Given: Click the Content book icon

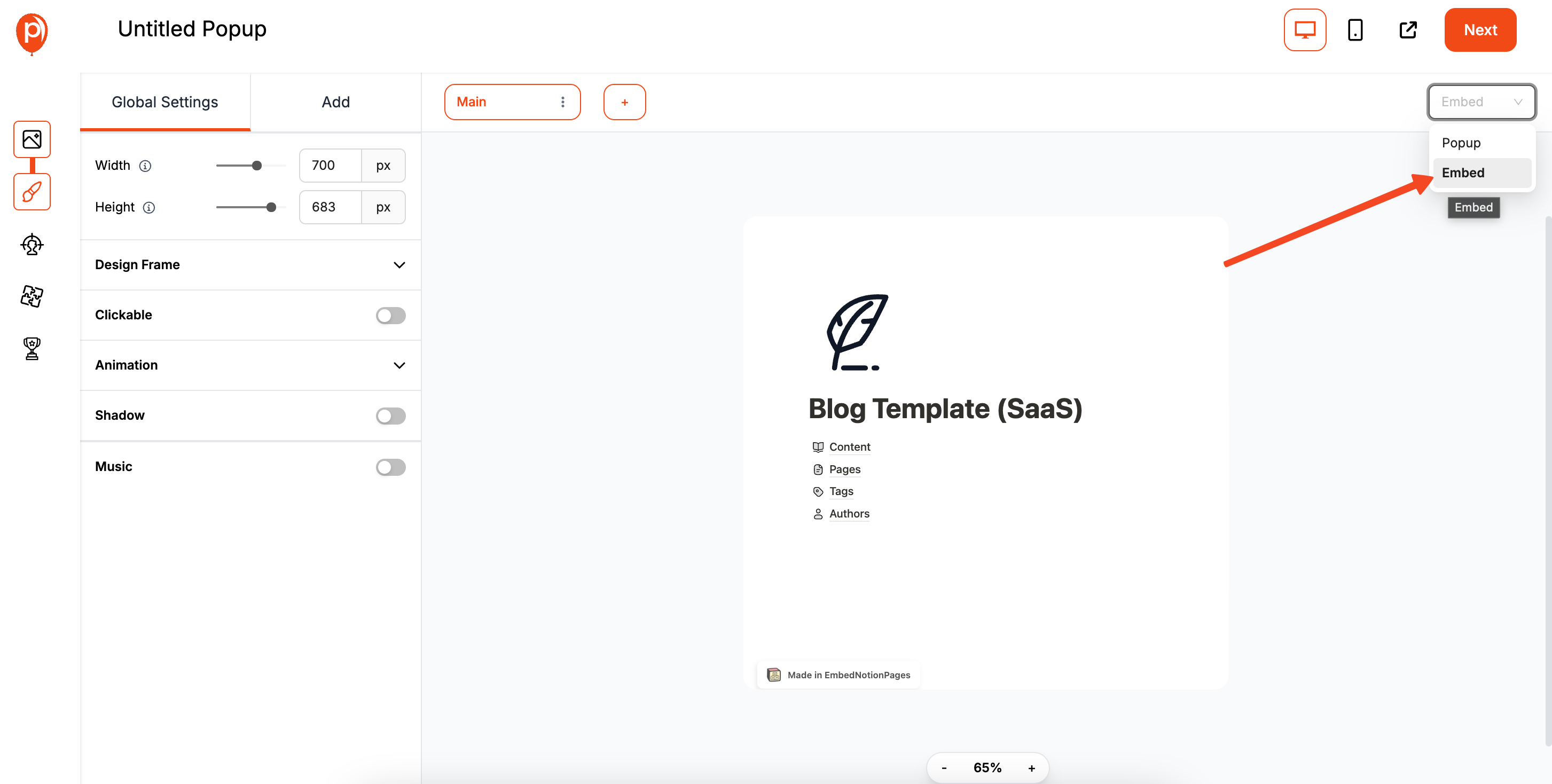Looking at the screenshot, I should 818,447.
